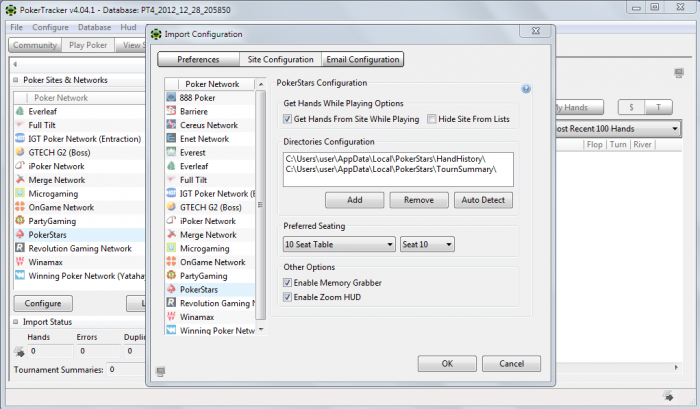700x409 pixels.
Task: Click Full Tilt icon in Import Configuration list
Action: click(x=171, y=179)
